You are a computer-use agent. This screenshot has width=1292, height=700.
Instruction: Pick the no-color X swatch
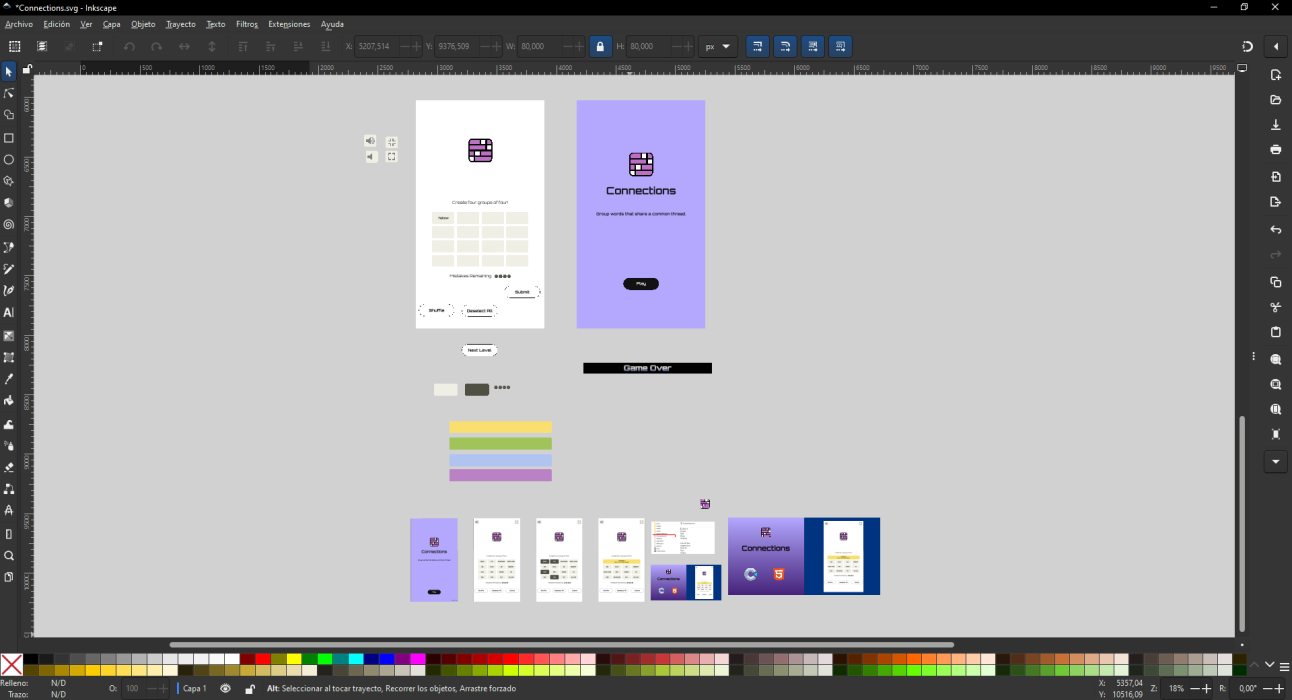[12, 665]
